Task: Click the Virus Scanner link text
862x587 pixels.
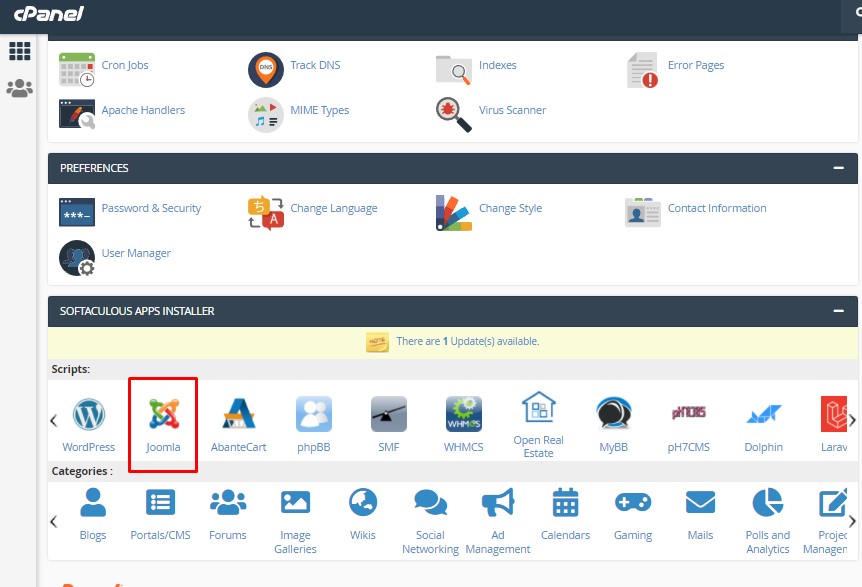Action: coord(512,110)
